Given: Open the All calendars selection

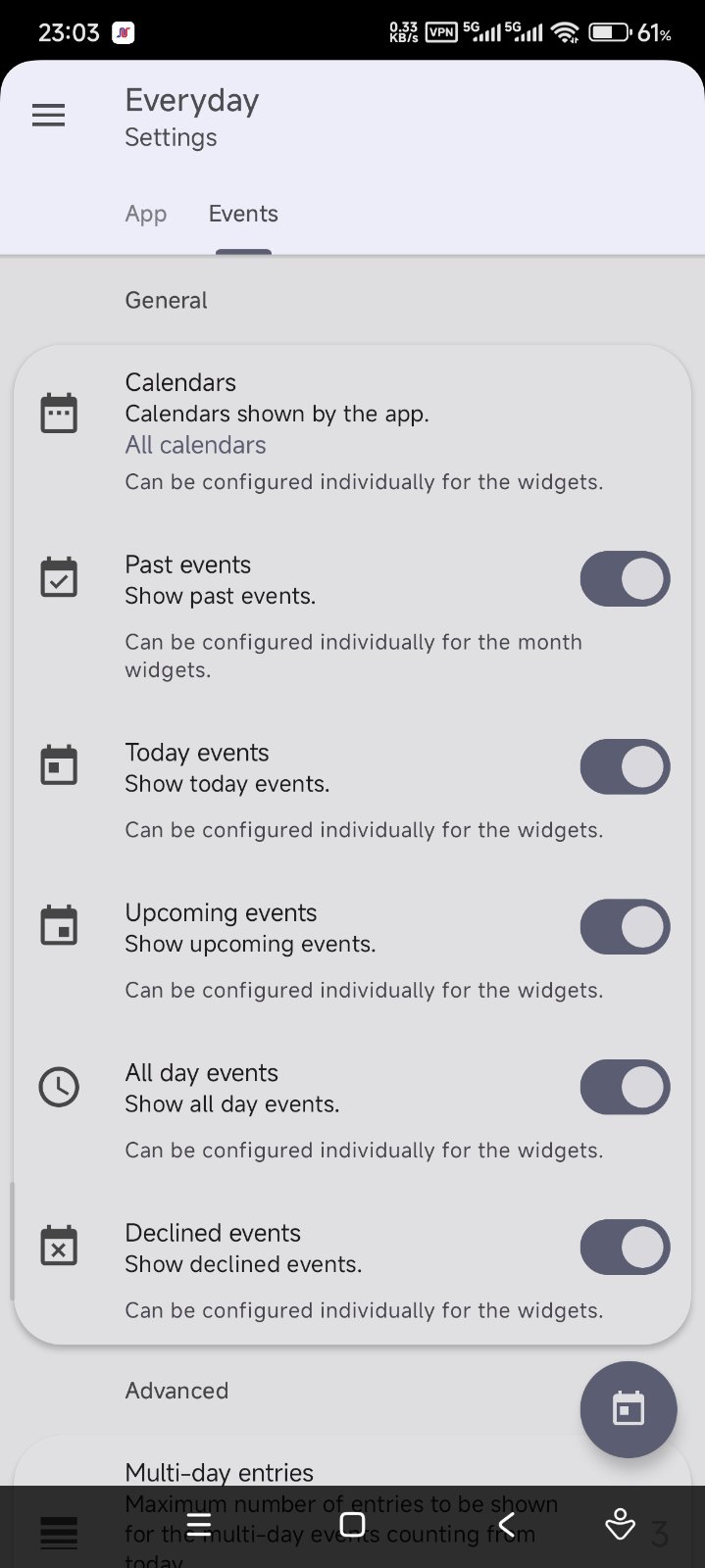Looking at the screenshot, I should point(196,445).
